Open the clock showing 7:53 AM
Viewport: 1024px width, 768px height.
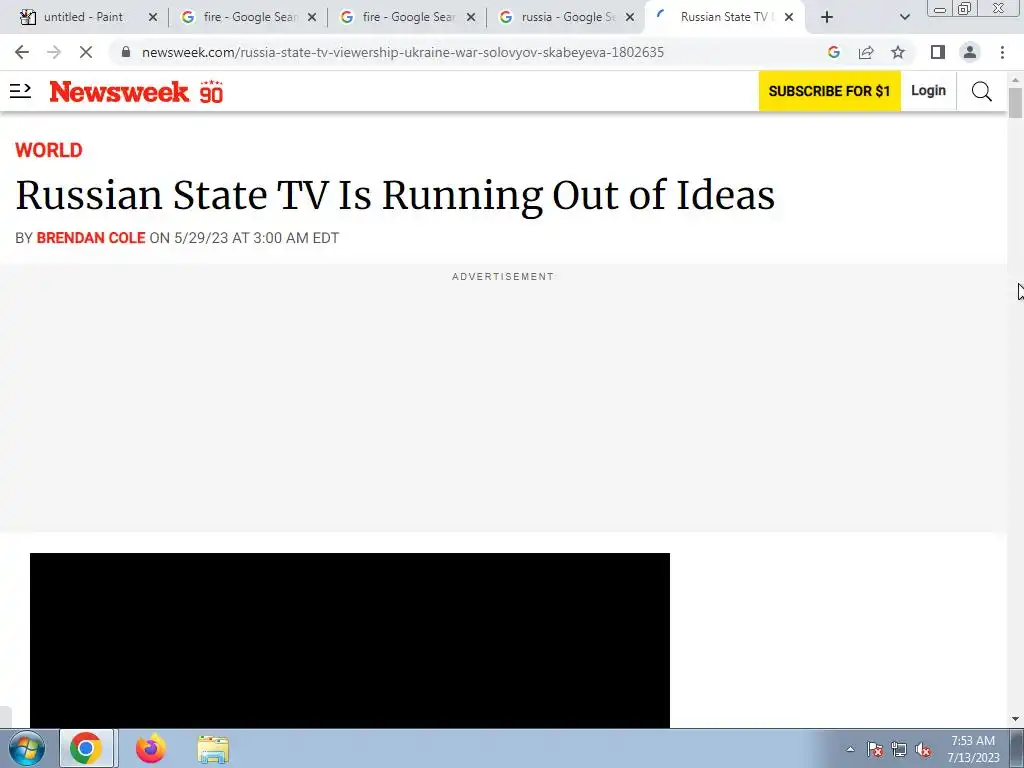coord(973,749)
